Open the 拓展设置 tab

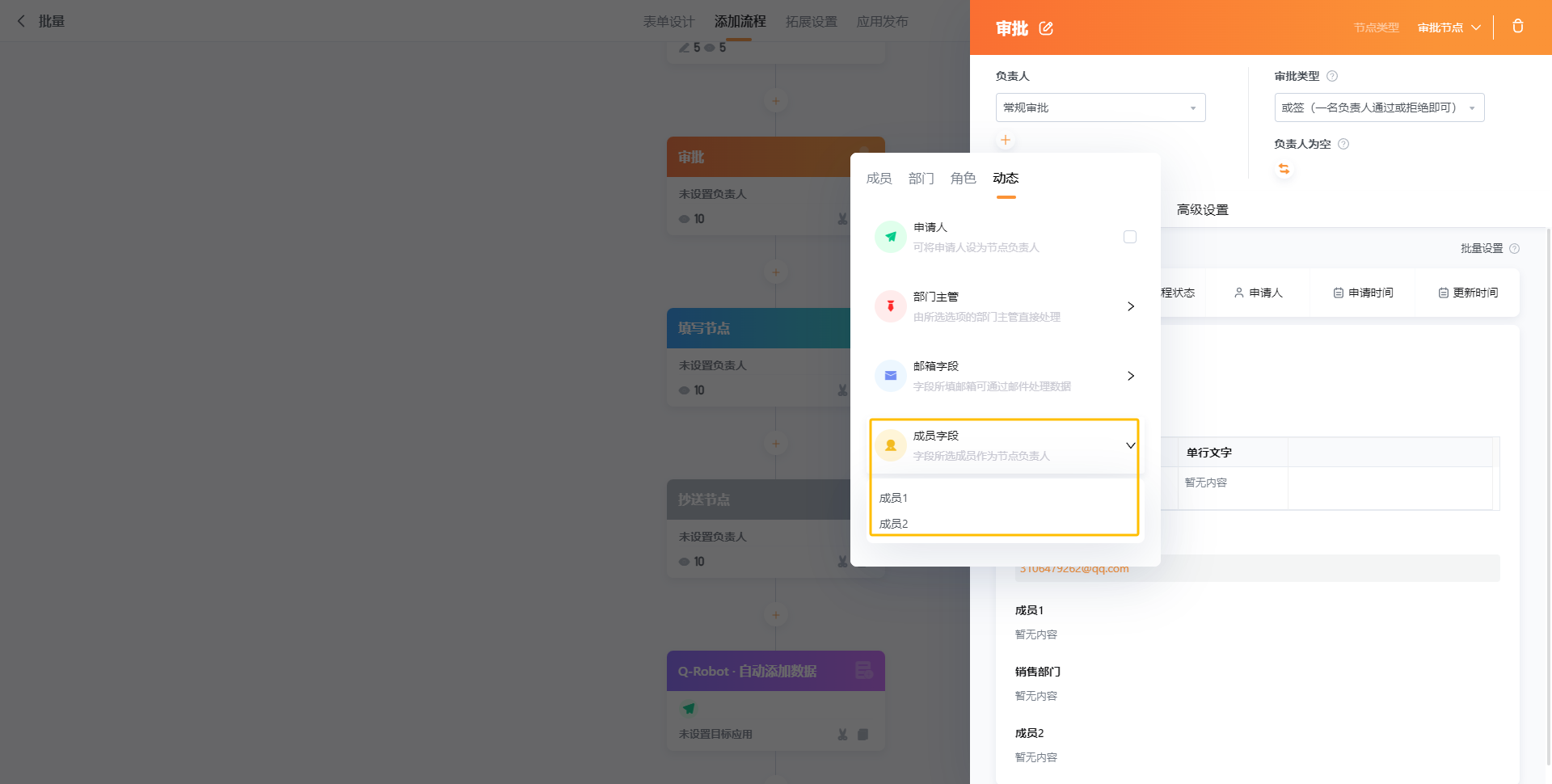[x=812, y=22]
